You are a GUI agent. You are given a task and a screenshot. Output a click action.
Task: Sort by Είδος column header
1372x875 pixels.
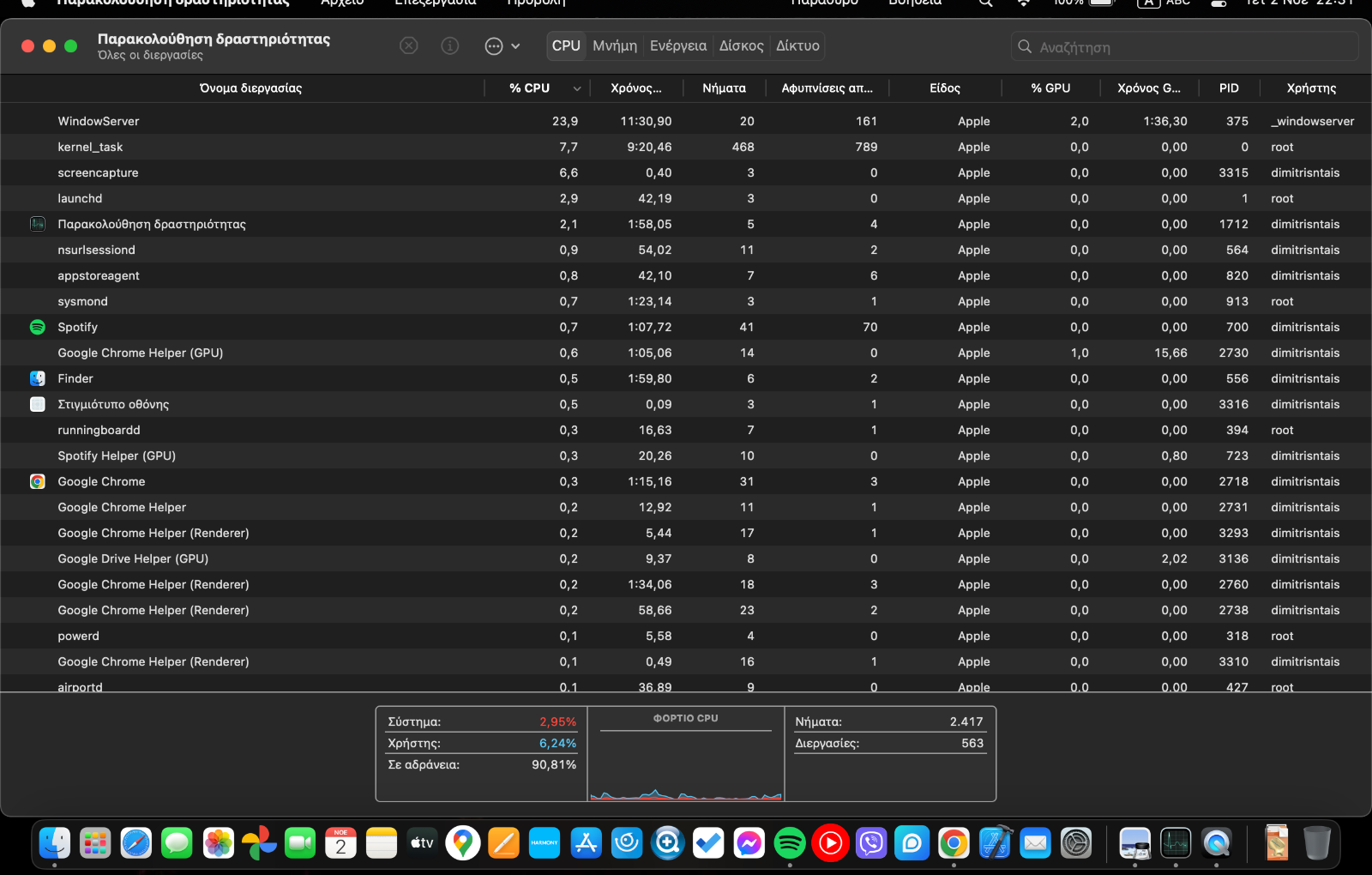(945, 87)
